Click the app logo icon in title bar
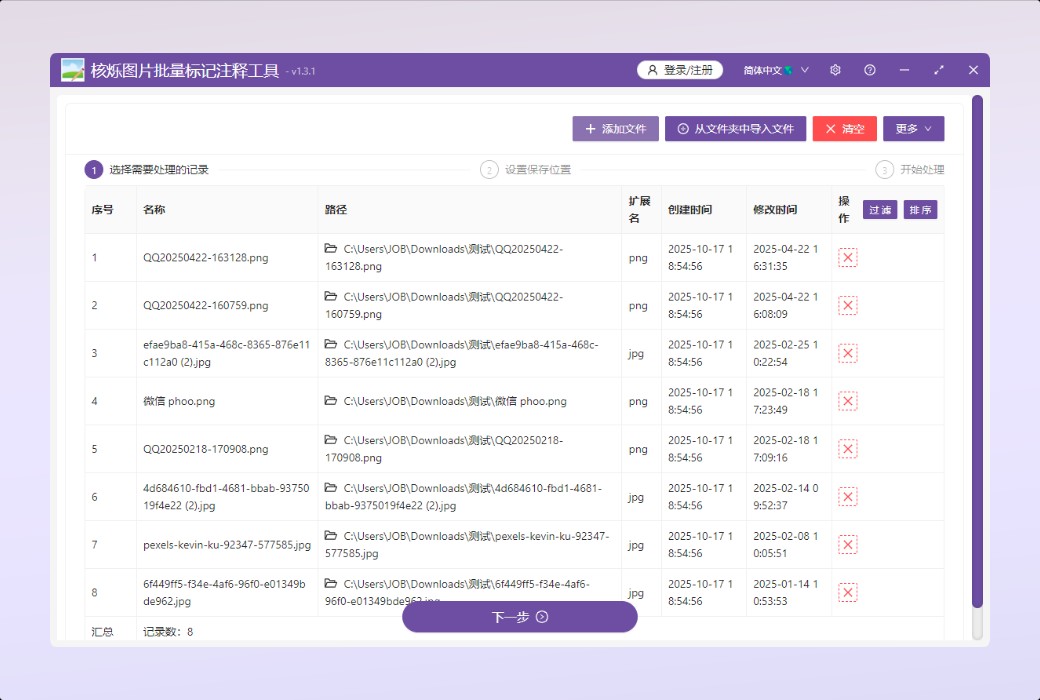 (x=72, y=70)
